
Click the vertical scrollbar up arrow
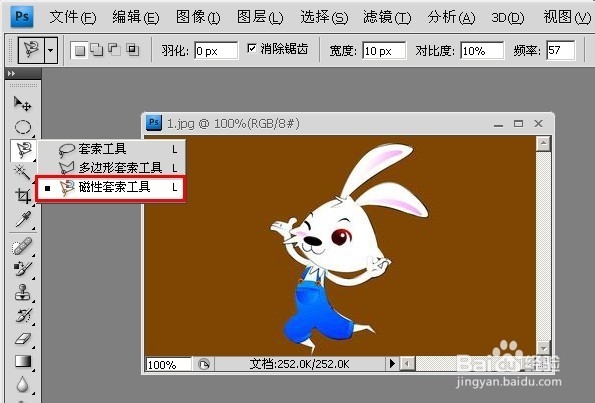coord(543,144)
